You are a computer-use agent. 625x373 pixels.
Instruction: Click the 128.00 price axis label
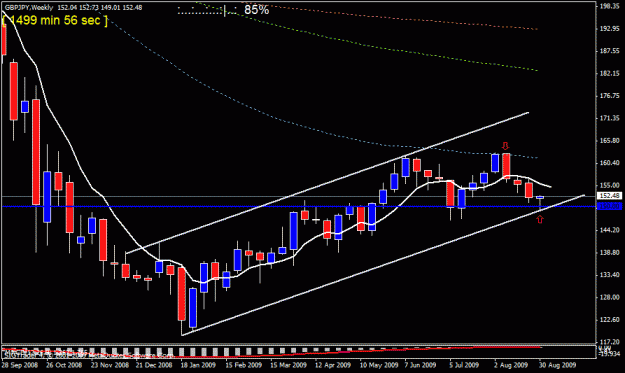click(609, 297)
